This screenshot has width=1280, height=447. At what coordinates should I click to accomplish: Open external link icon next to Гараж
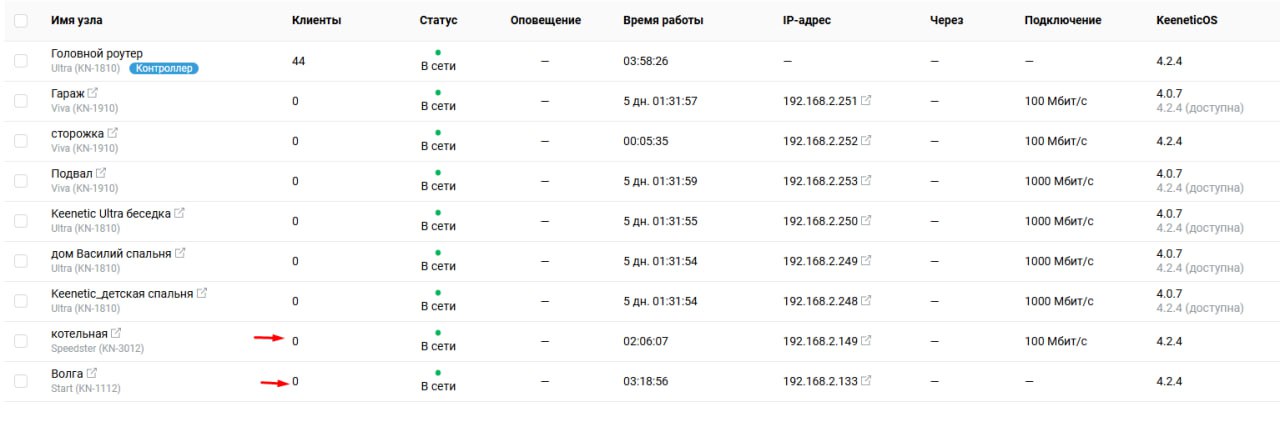tap(93, 93)
